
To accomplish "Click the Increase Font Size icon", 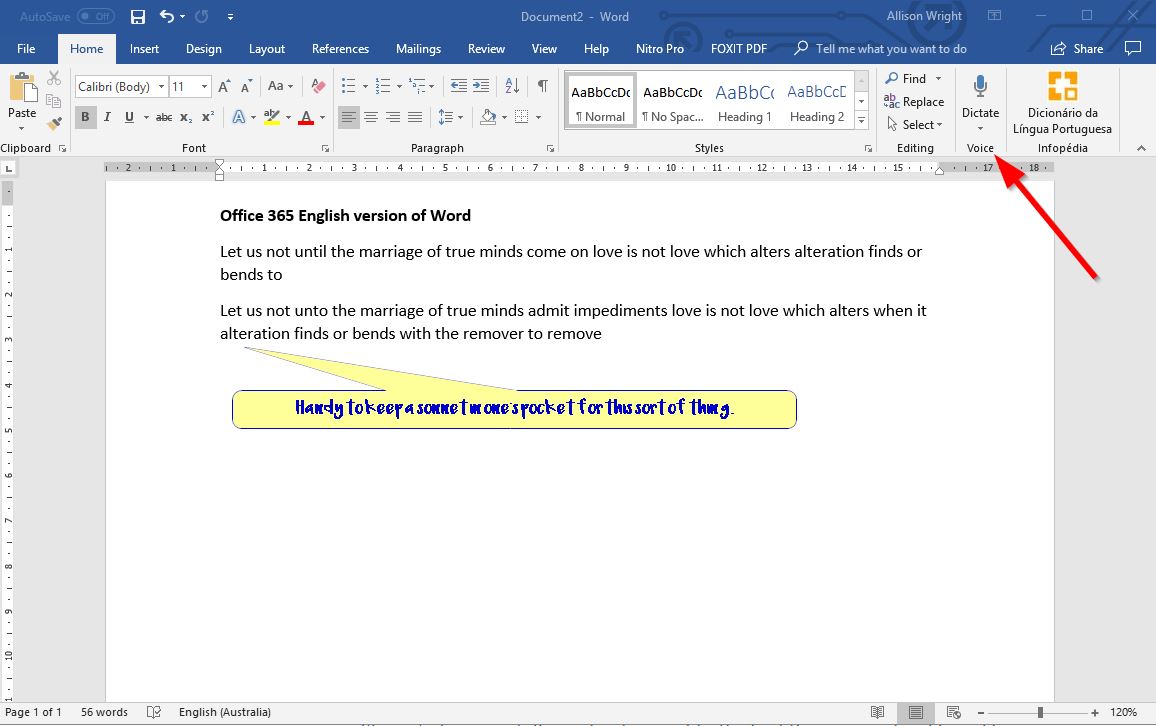I will (x=224, y=87).
